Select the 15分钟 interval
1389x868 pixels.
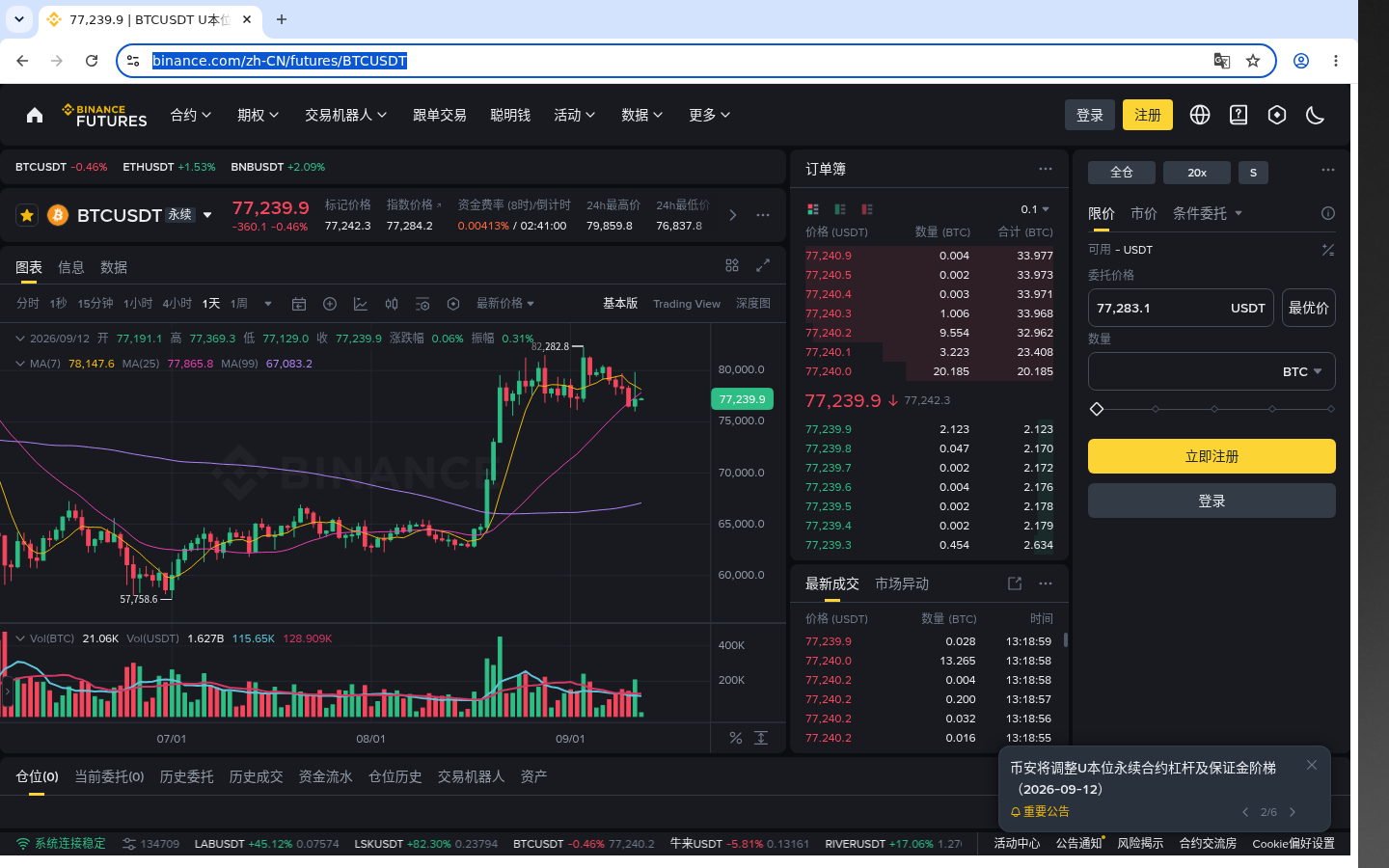(x=95, y=304)
